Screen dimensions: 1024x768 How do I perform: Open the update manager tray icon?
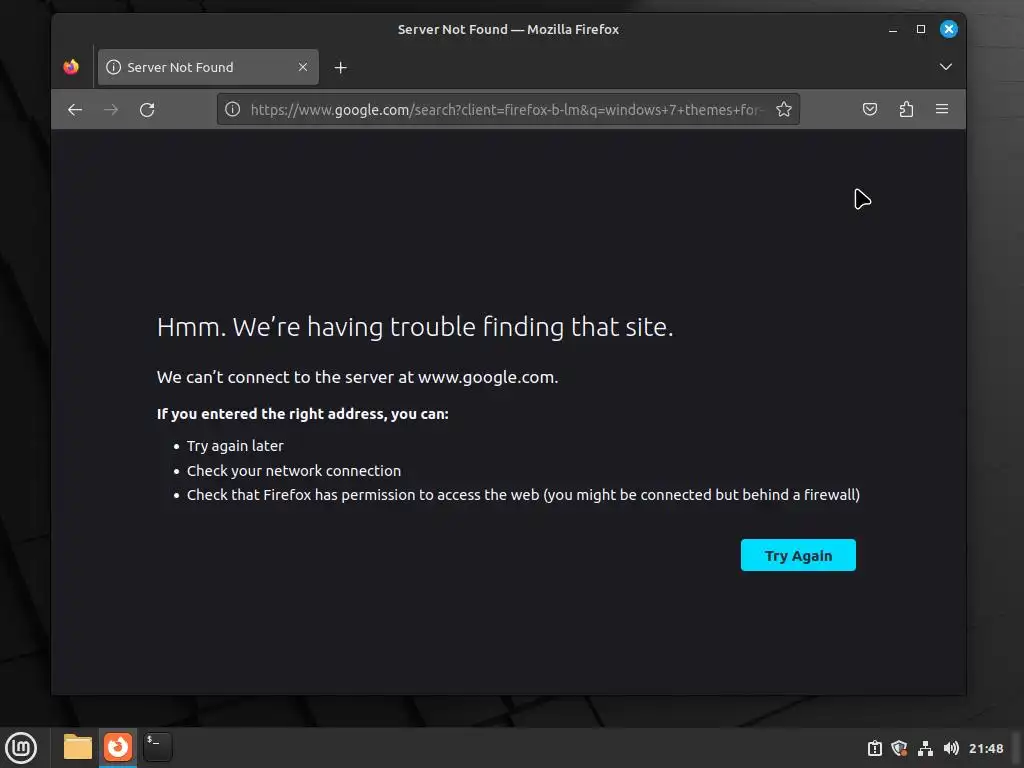click(x=874, y=748)
